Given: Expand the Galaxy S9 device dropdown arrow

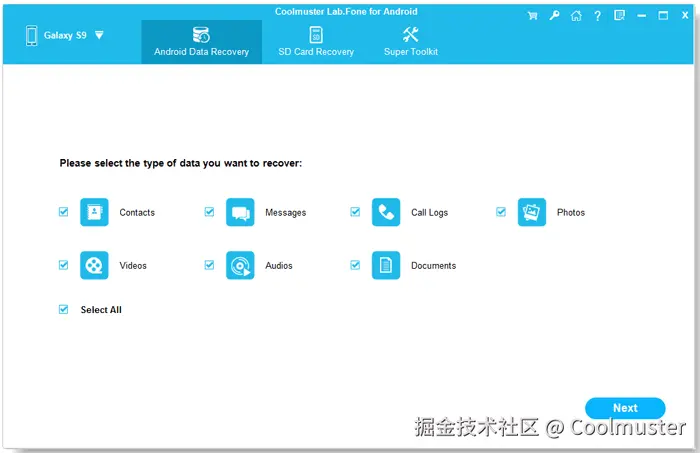Looking at the screenshot, I should [99, 35].
